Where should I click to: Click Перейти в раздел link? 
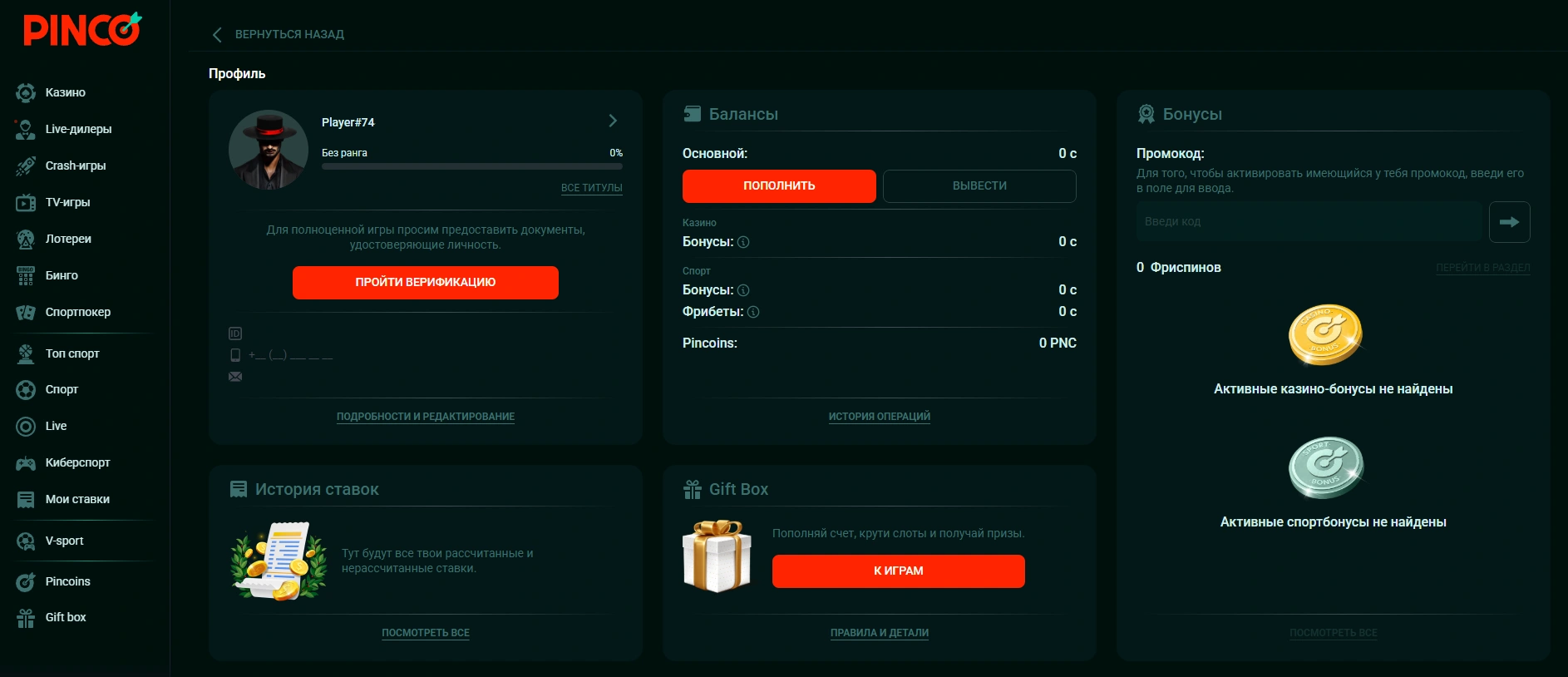click(x=1483, y=268)
